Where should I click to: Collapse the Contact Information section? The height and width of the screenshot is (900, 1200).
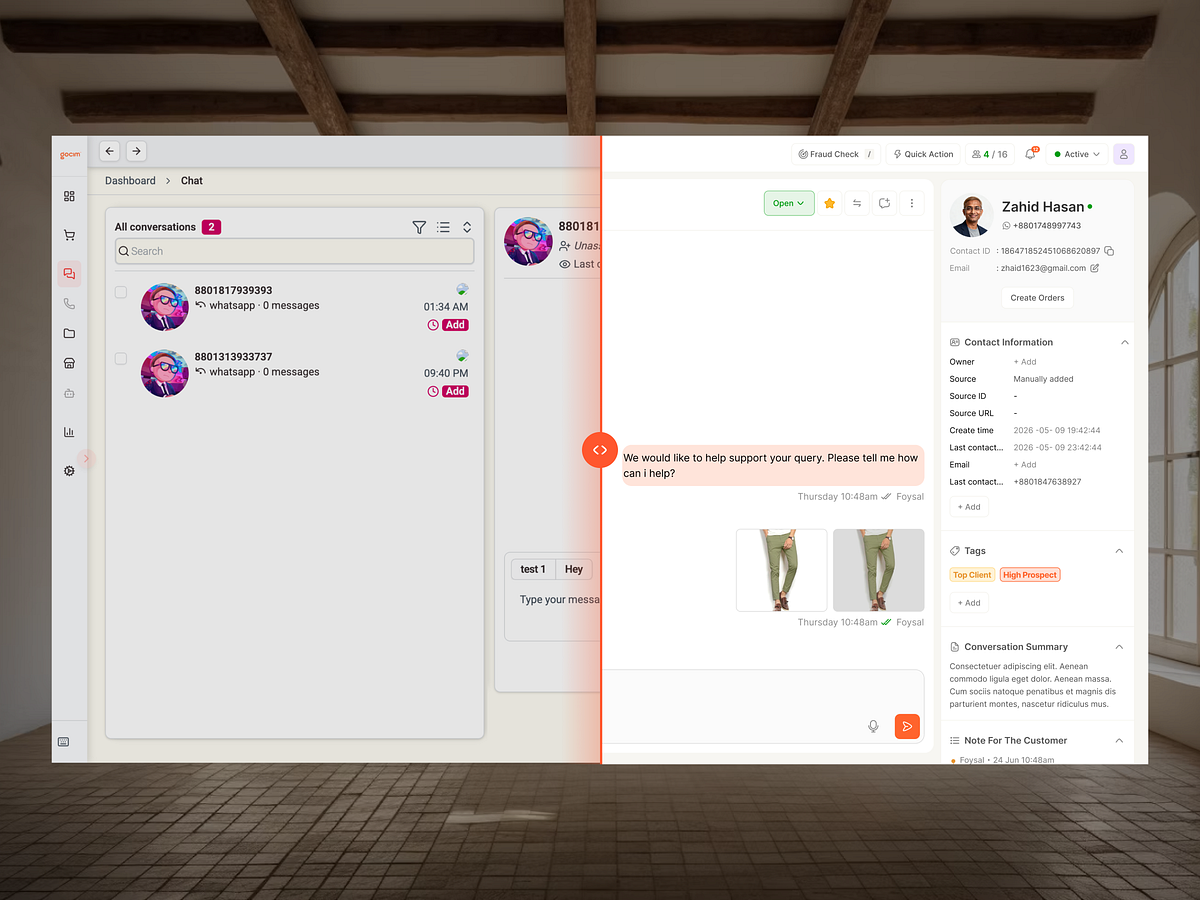(1124, 342)
